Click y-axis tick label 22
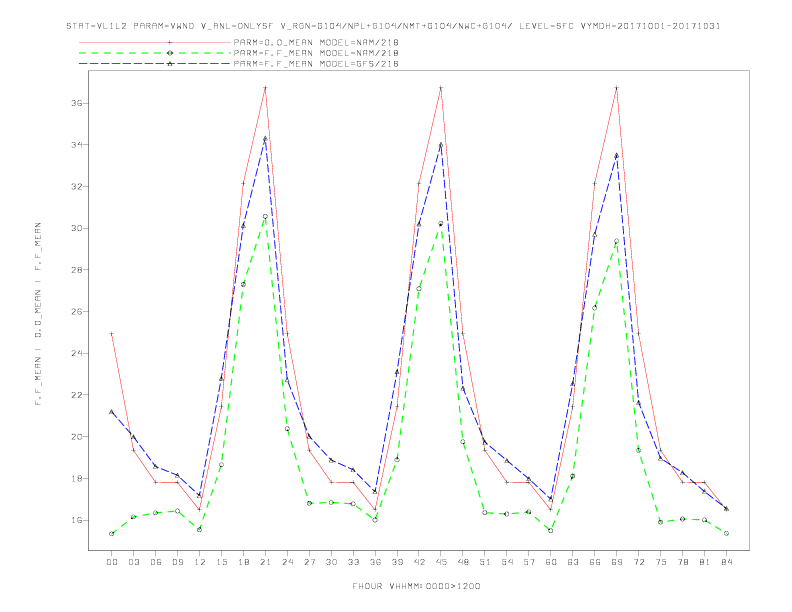Viewport: 792px width, 612px height. pyautogui.click(x=77, y=395)
